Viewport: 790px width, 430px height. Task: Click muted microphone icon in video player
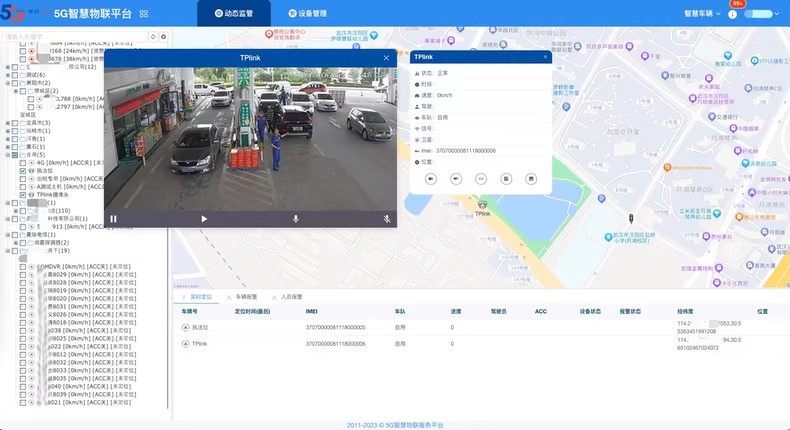tap(387, 219)
